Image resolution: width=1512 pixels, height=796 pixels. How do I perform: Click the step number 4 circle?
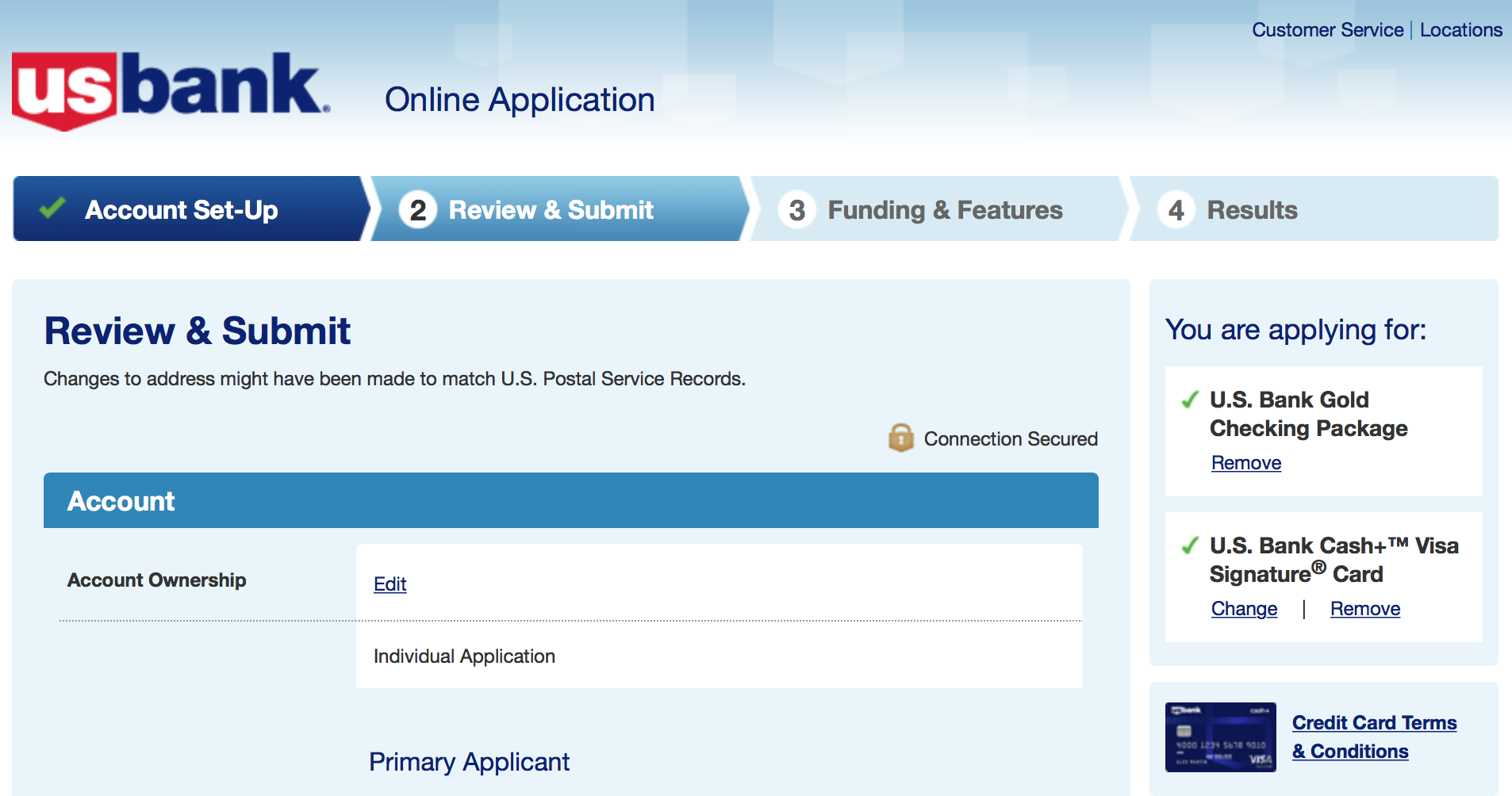click(x=1176, y=210)
